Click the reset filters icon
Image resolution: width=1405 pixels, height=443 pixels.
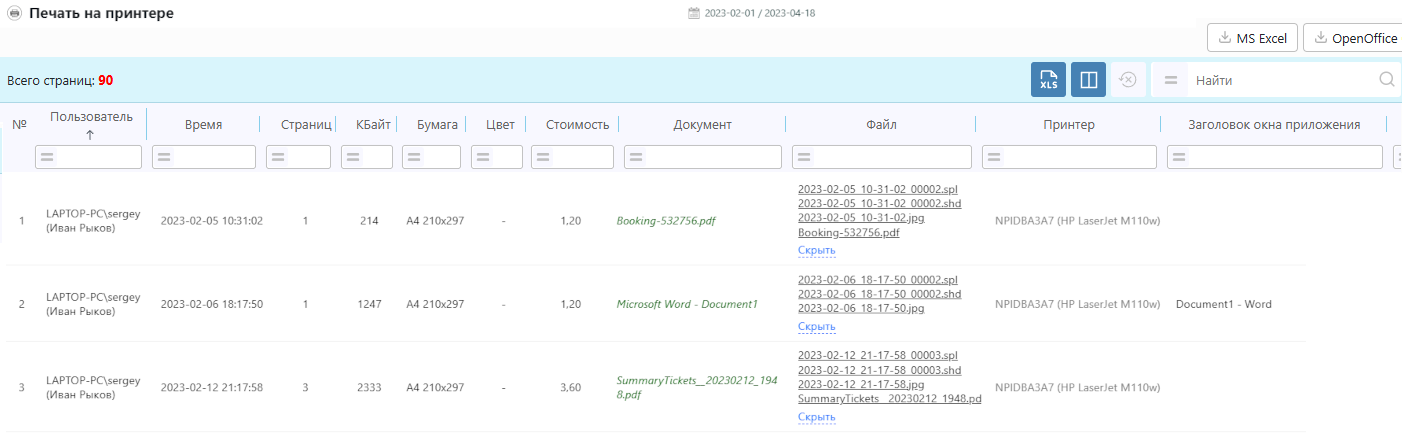(x=1127, y=80)
